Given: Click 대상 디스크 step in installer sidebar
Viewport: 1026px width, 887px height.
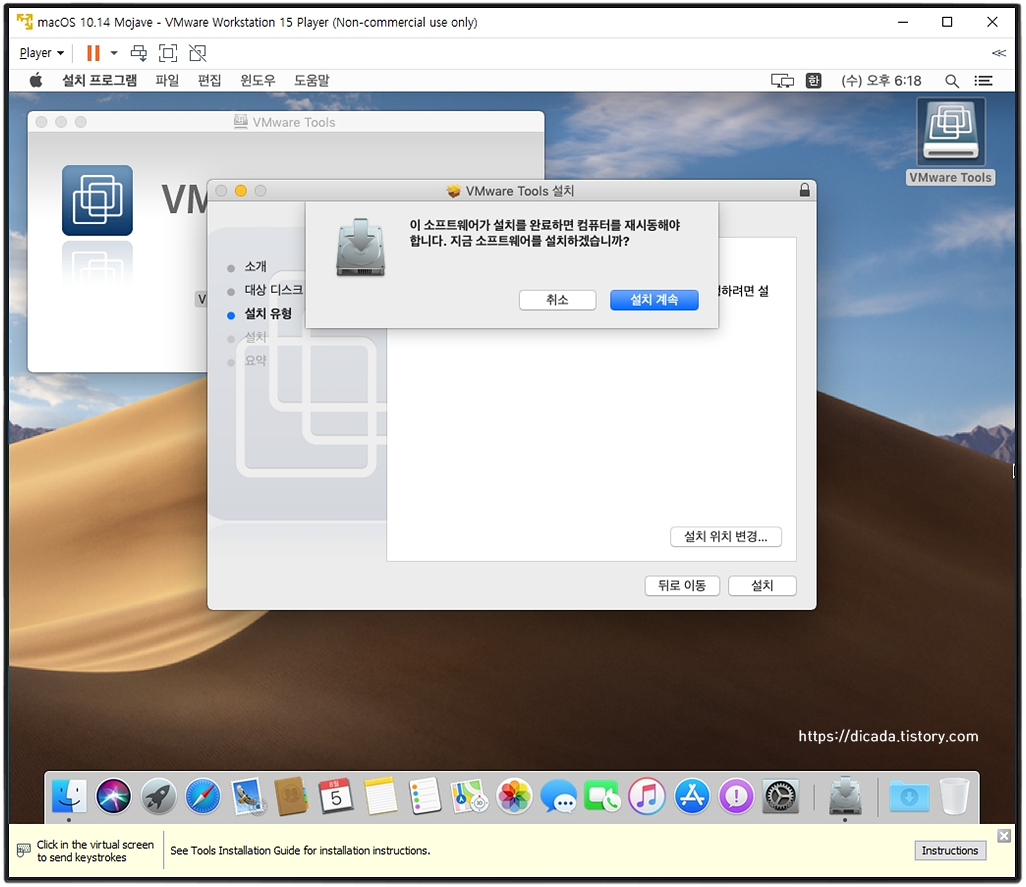Looking at the screenshot, I should [x=273, y=290].
